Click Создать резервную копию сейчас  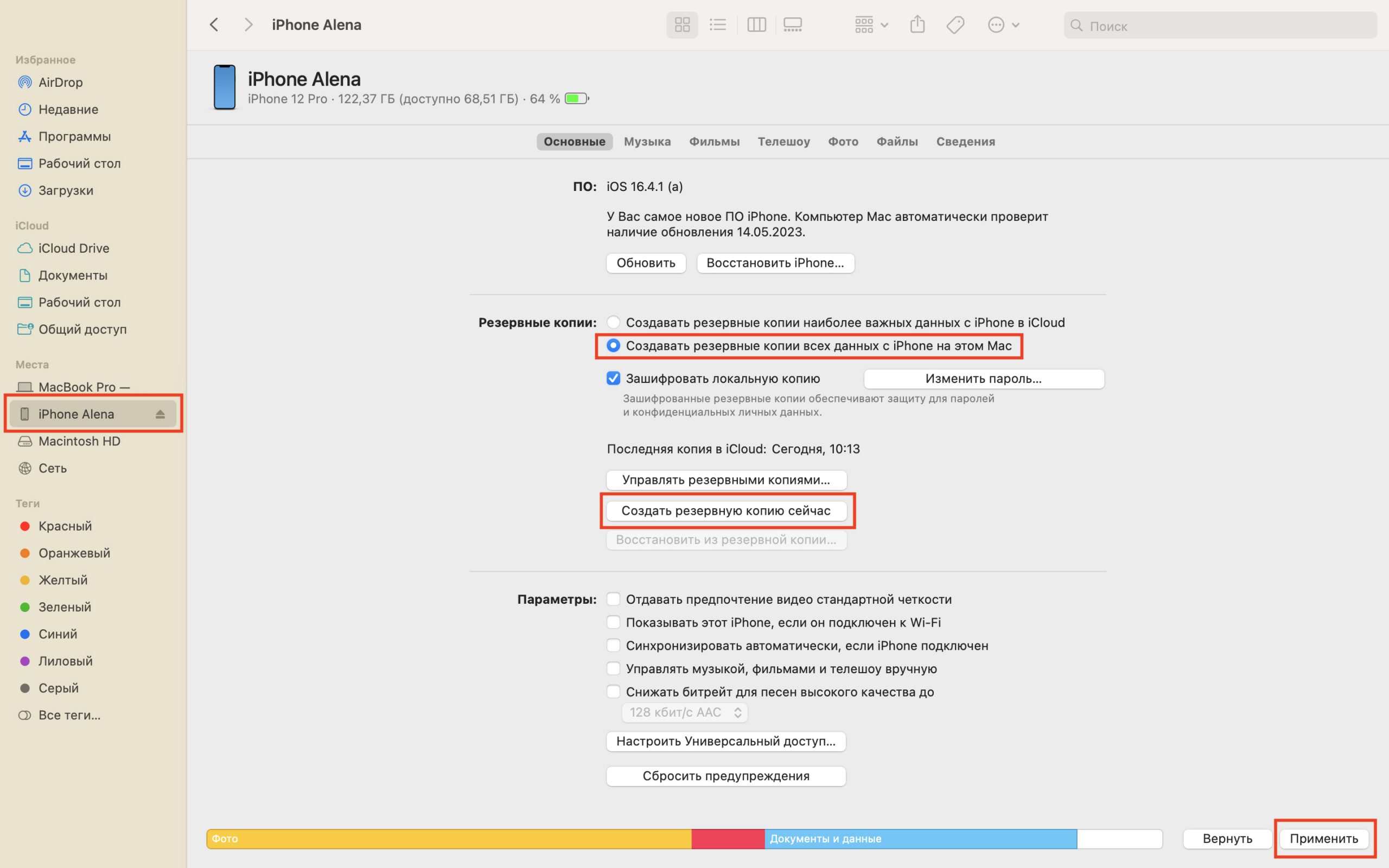726,511
